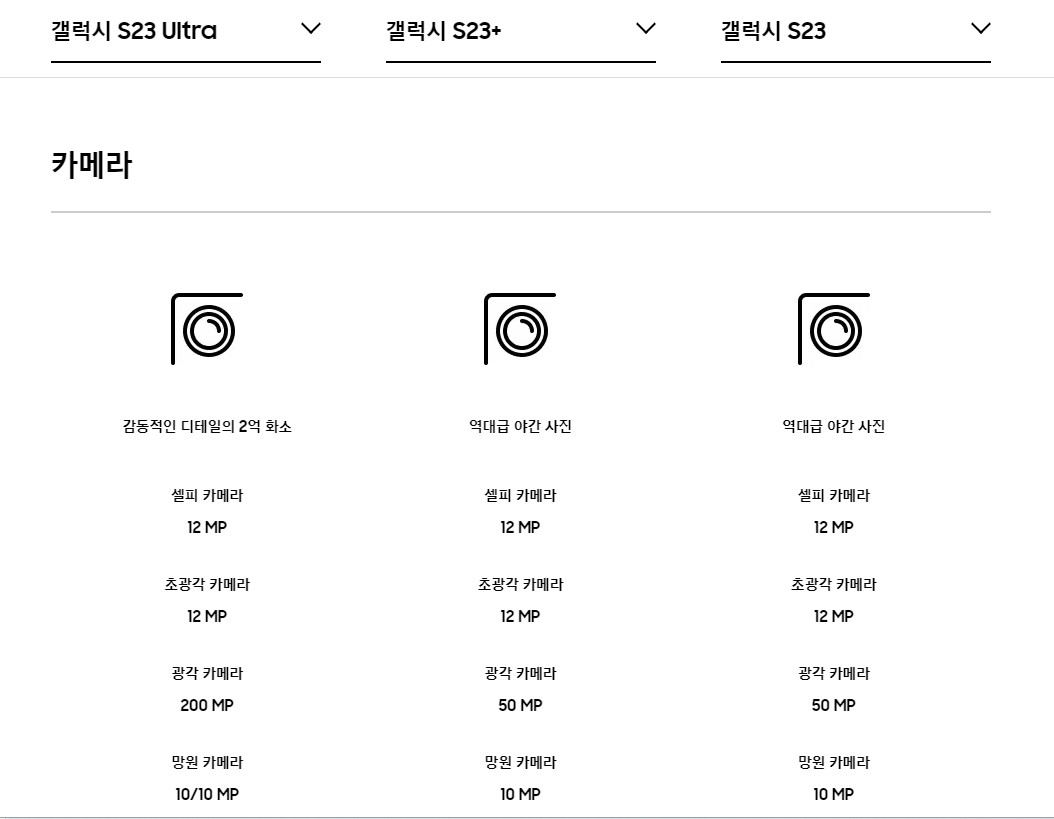This screenshot has height=819, width=1054.
Task: Select the 카메라 section heading
Action: (92, 165)
